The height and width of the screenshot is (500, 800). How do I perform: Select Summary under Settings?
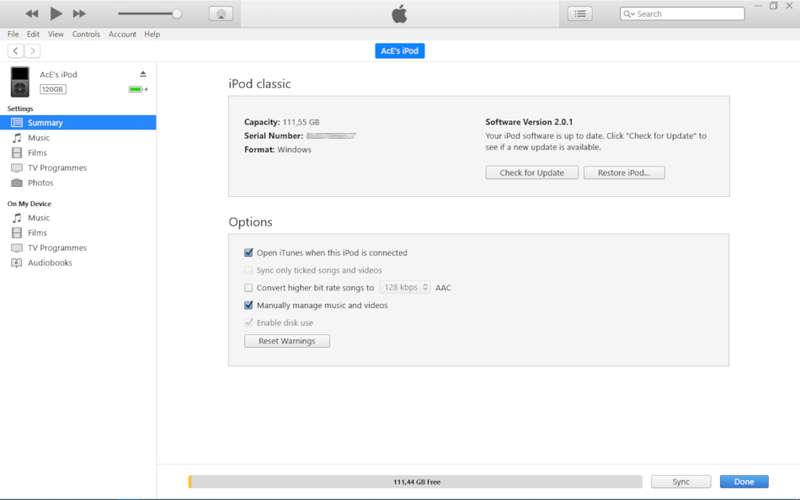pos(78,122)
